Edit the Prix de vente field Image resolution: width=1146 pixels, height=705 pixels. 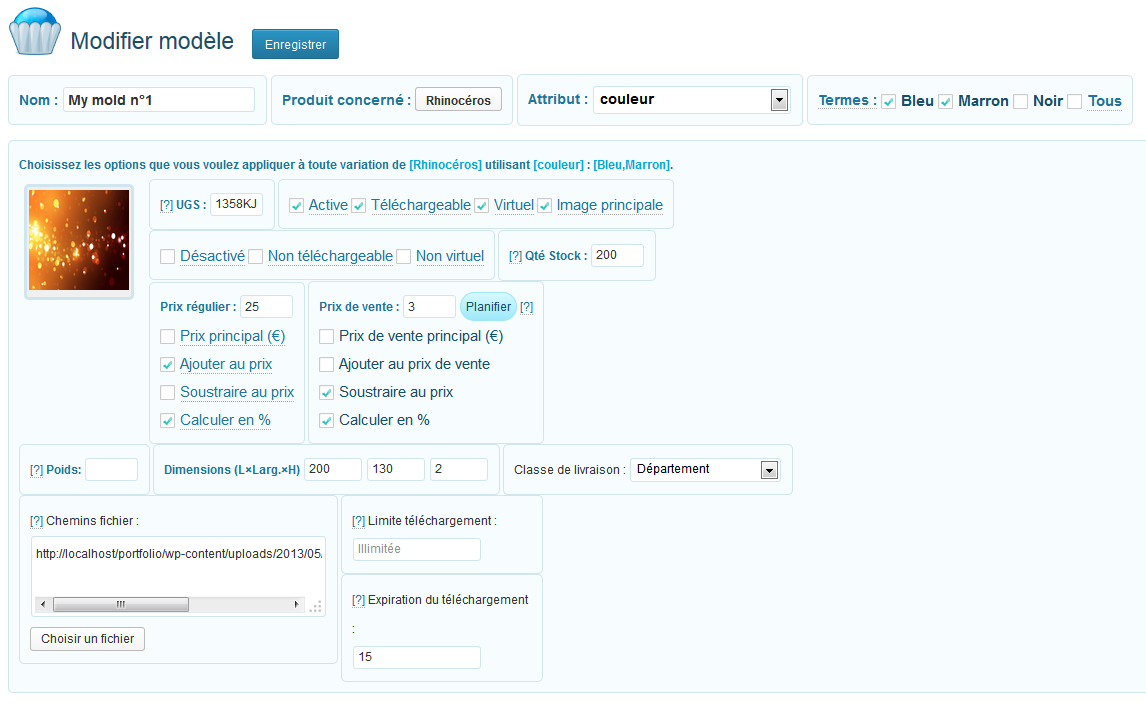point(429,307)
